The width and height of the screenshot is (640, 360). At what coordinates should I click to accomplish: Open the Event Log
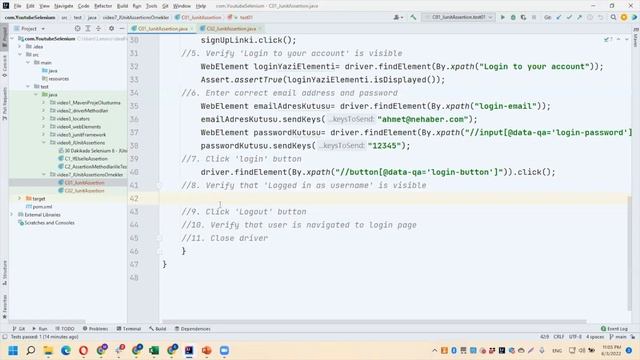pos(614,329)
